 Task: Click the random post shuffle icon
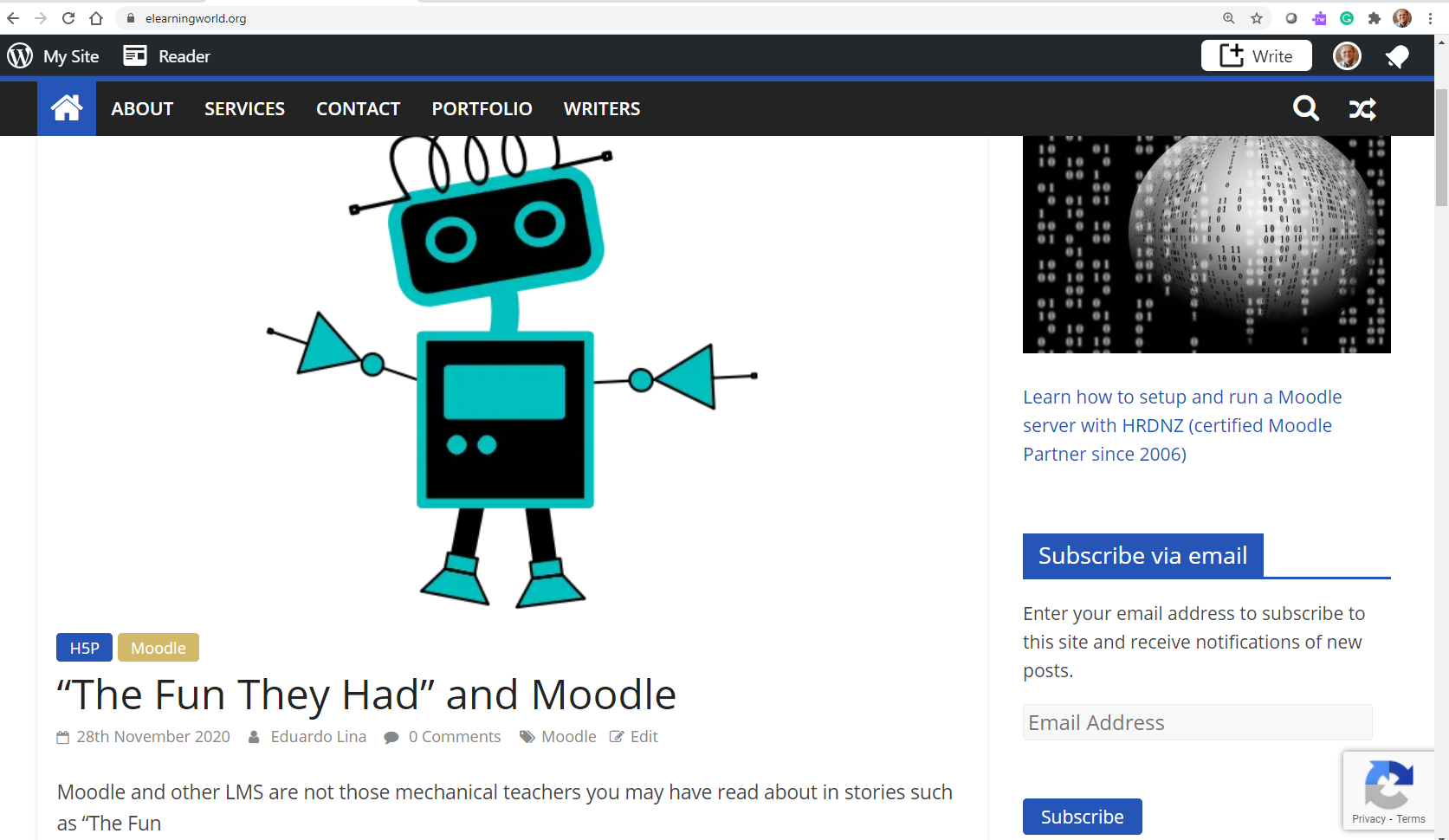[x=1362, y=109]
